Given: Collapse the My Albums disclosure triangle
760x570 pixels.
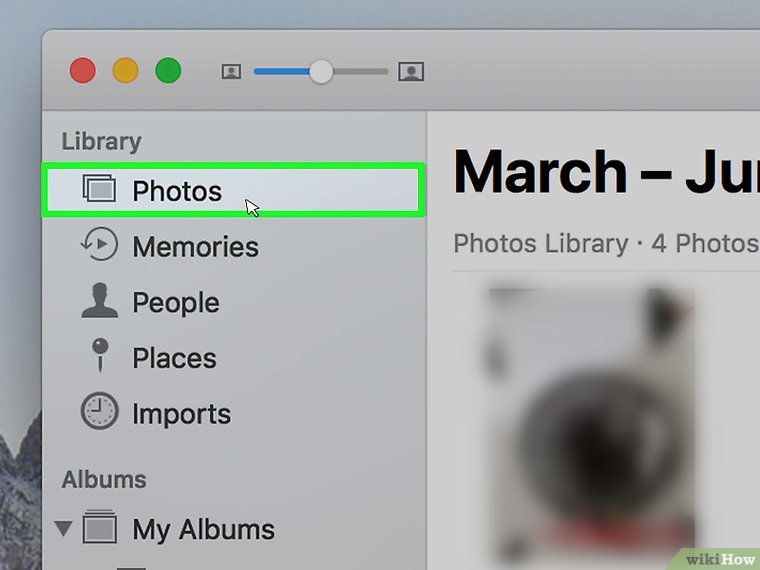Looking at the screenshot, I should click(65, 528).
